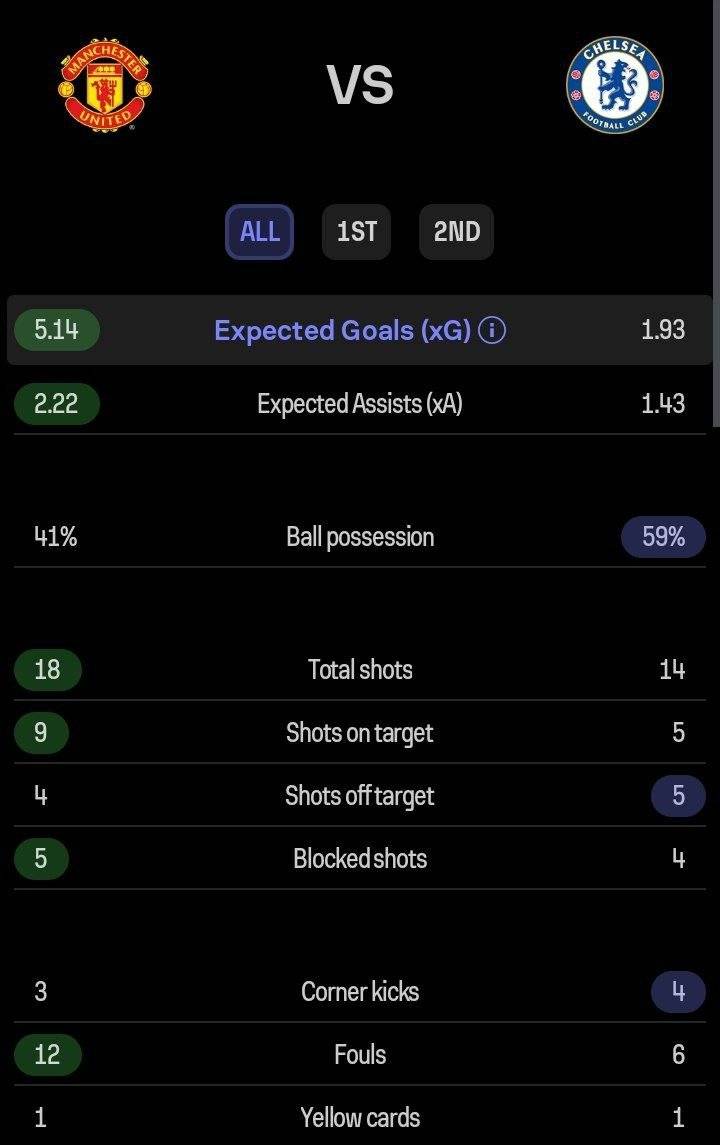Click the vertical scrollbar on right edge

pyautogui.click(x=716, y=213)
